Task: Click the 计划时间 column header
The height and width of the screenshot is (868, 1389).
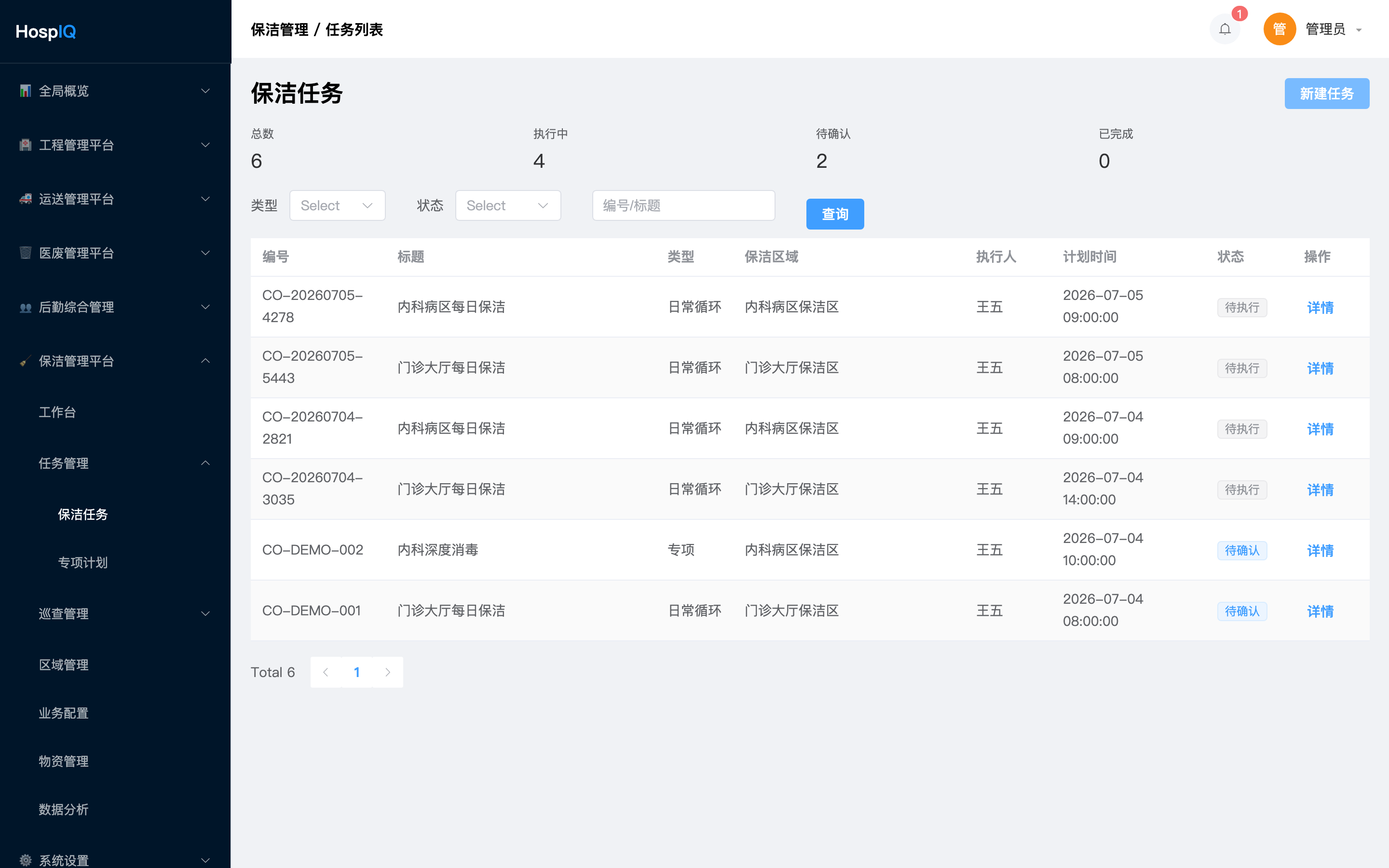Action: coord(1089,257)
